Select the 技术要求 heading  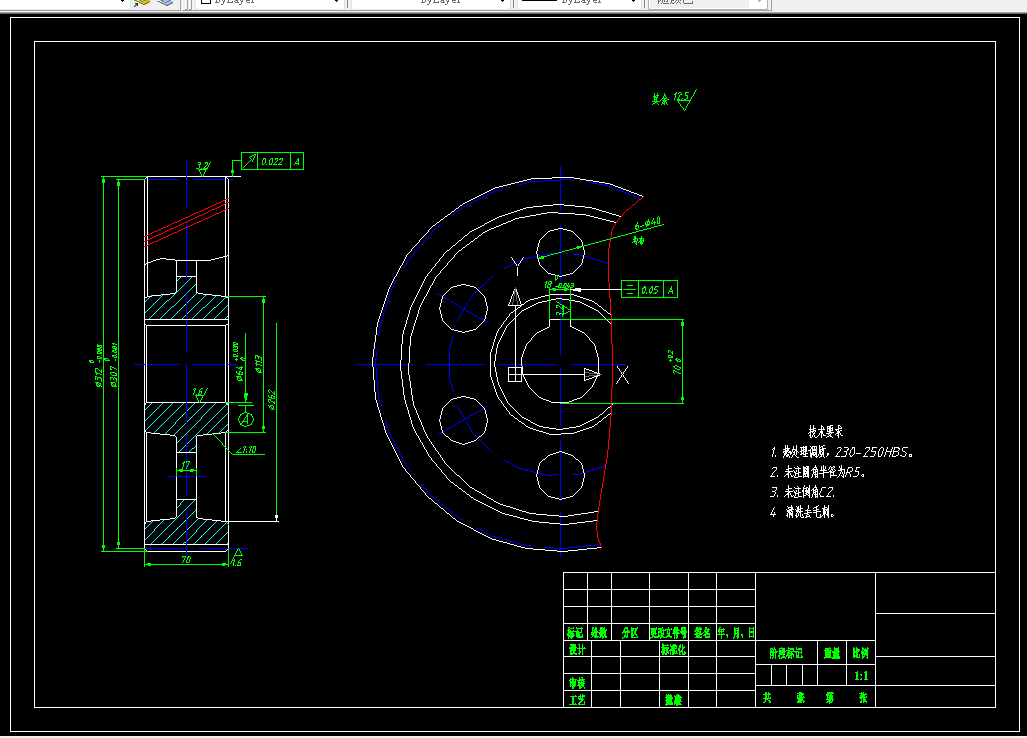point(825,432)
